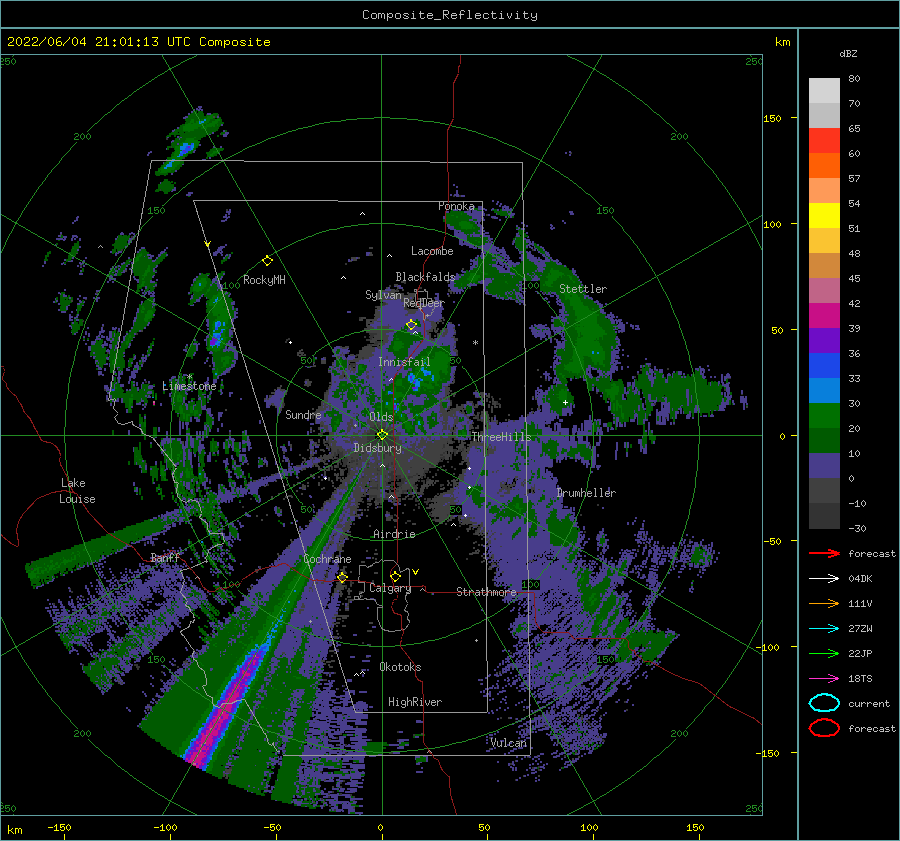Screen dimensions: 900x841
Task: Pick the light gray swatch at top of scale
Action: 824,91
